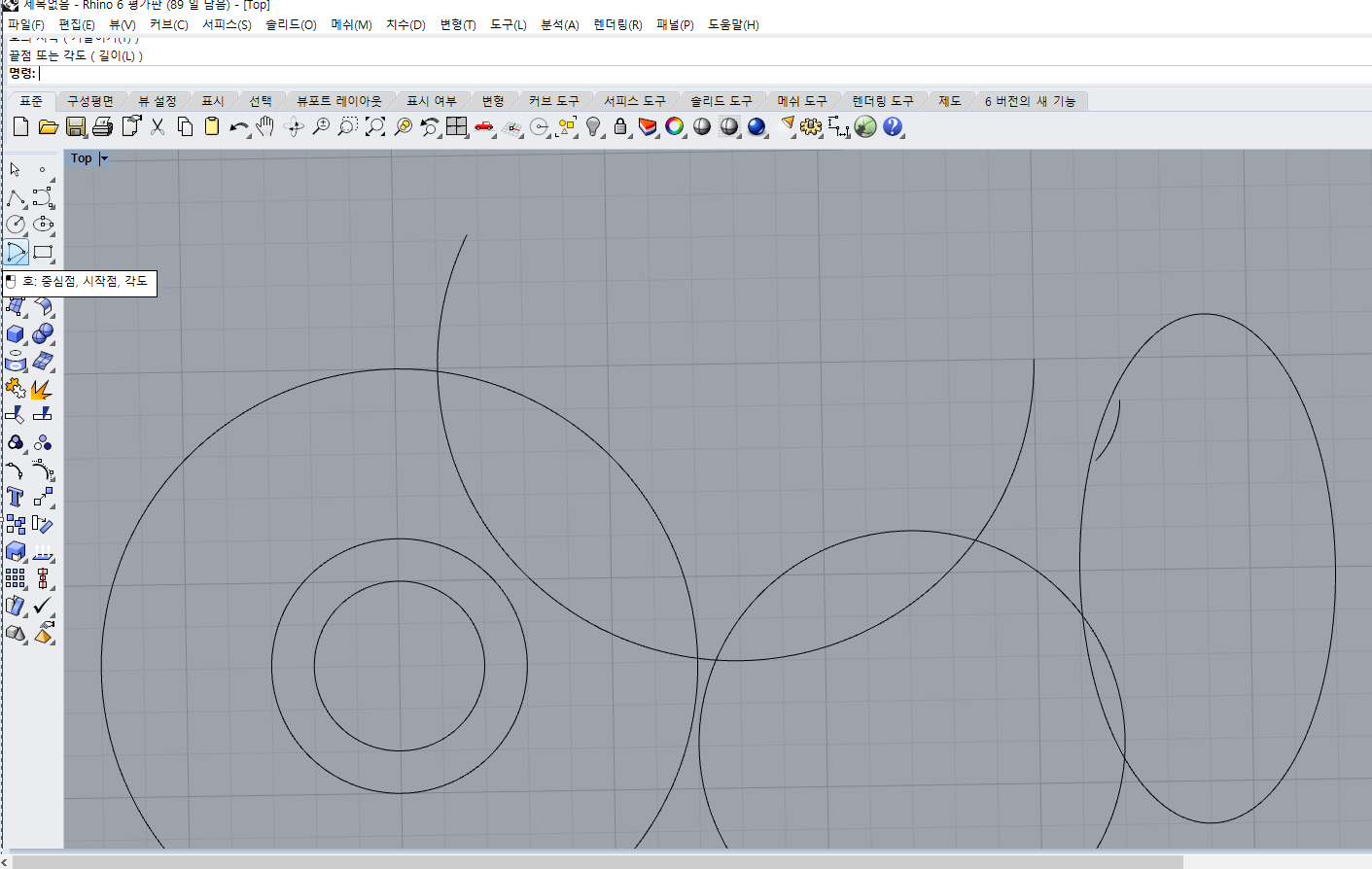The width and height of the screenshot is (1372, 869).
Task: Click the checkmark Check objects icon
Action: coord(43,606)
